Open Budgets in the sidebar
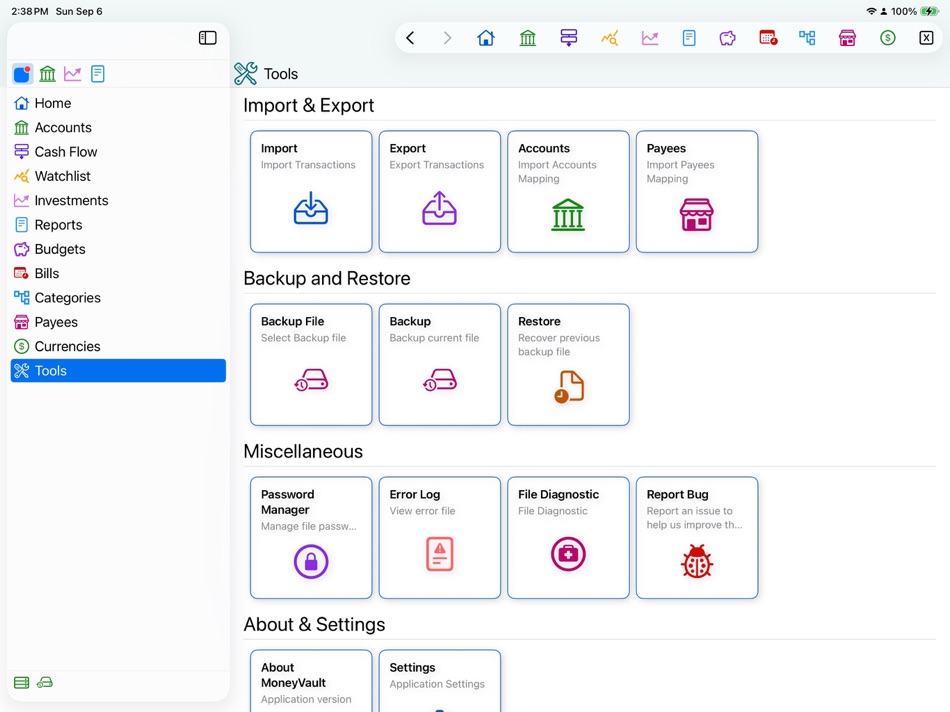Image resolution: width=950 pixels, height=712 pixels. click(x=118, y=249)
